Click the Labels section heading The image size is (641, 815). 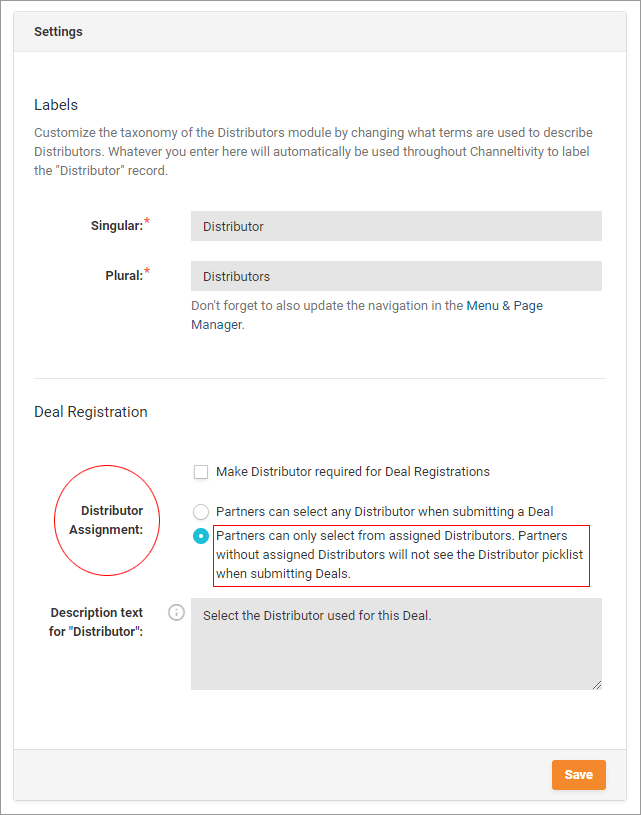point(55,105)
